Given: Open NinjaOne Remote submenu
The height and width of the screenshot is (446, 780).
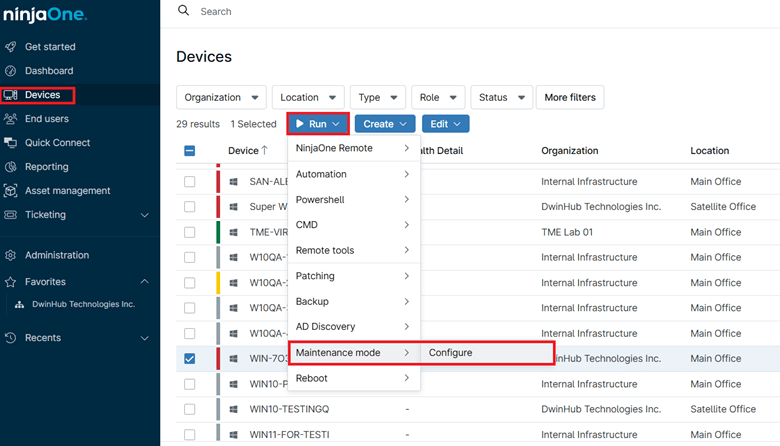Looking at the screenshot, I should click(x=354, y=148).
